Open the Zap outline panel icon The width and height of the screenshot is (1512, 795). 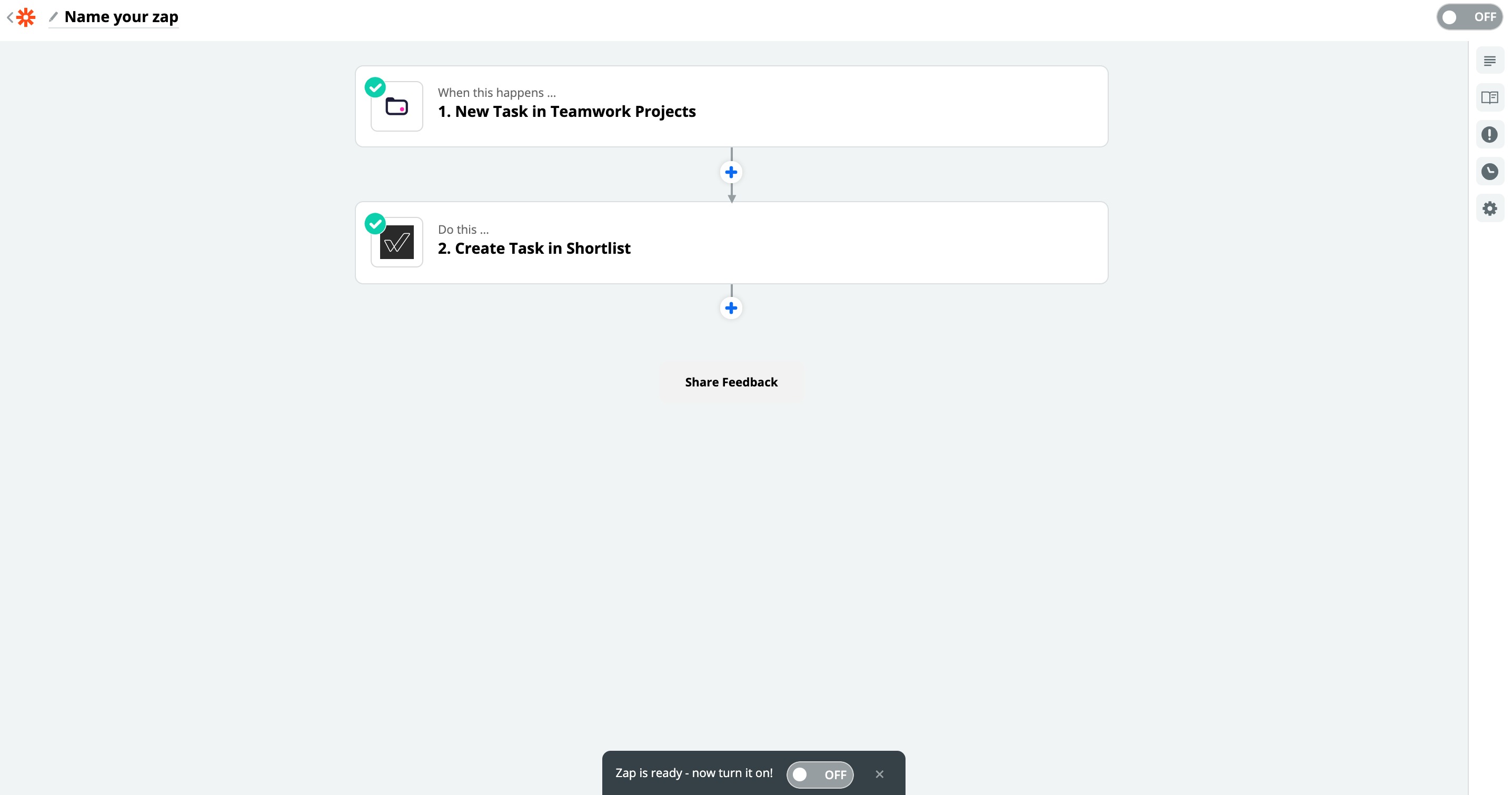(1489, 61)
